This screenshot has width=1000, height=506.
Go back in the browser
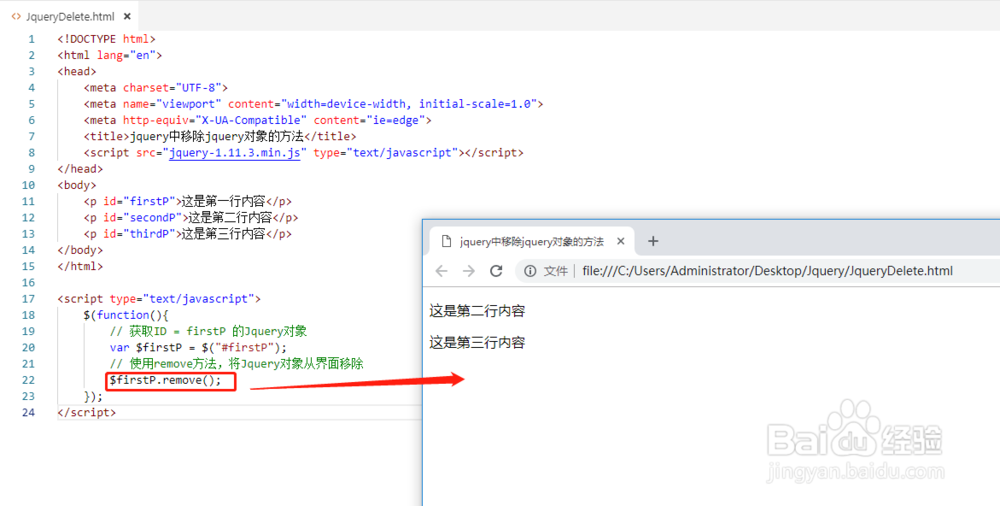tap(441, 271)
